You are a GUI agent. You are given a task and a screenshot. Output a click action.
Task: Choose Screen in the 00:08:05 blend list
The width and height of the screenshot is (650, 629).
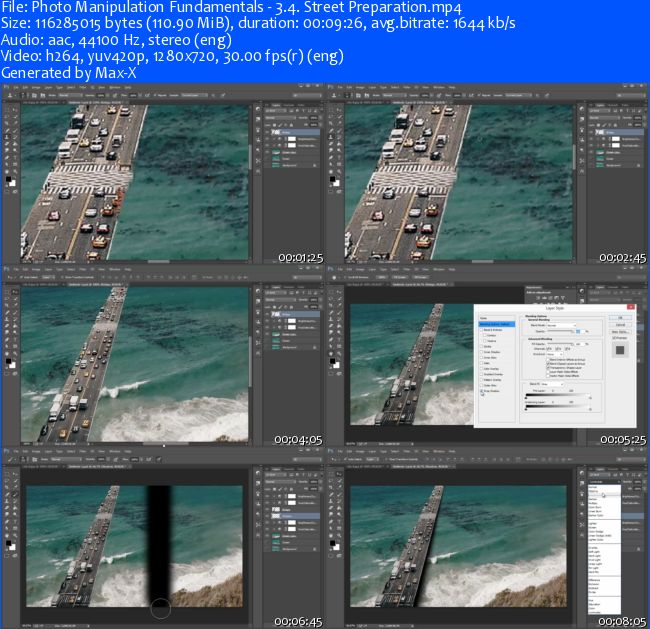[x=592, y=527]
